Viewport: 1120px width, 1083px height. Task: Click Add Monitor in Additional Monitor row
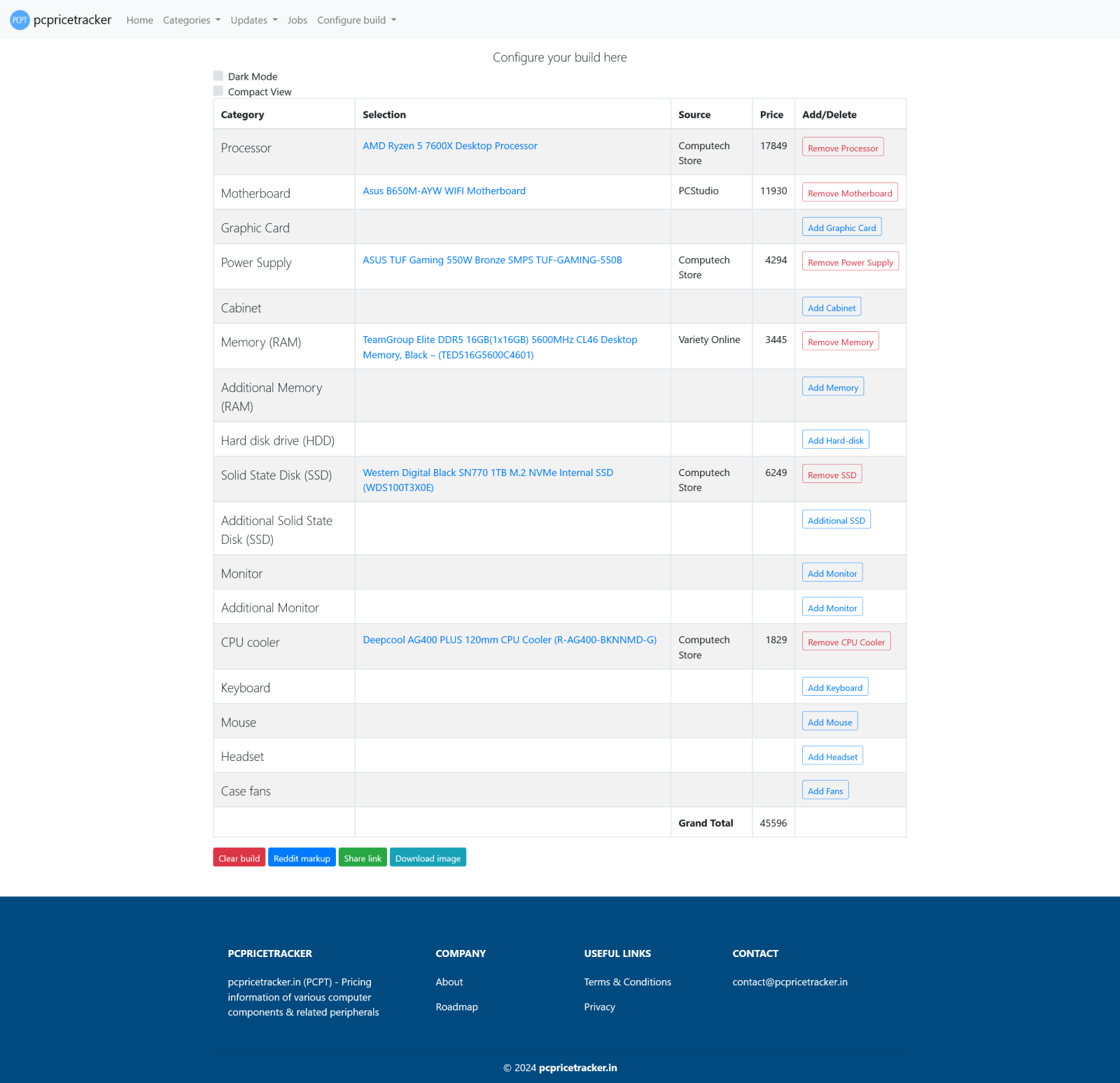pyautogui.click(x=832, y=607)
